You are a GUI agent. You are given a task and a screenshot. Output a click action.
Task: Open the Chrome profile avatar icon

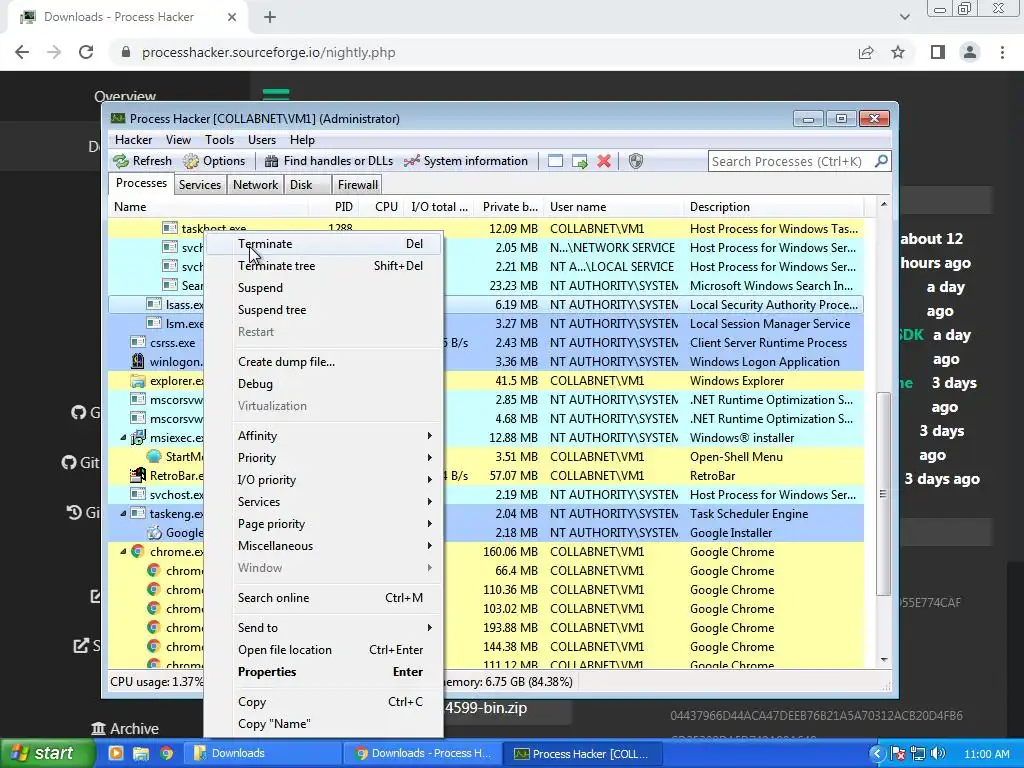pos(970,52)
